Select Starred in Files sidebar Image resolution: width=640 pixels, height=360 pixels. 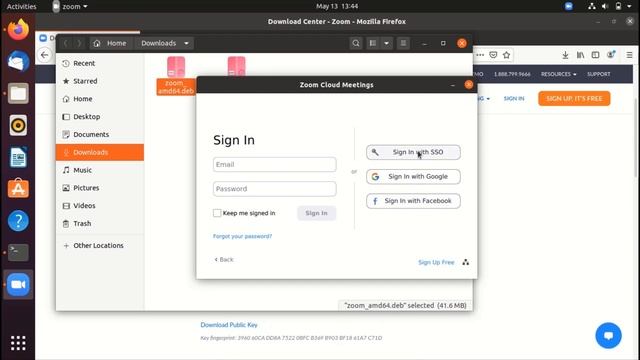[100, 81]
